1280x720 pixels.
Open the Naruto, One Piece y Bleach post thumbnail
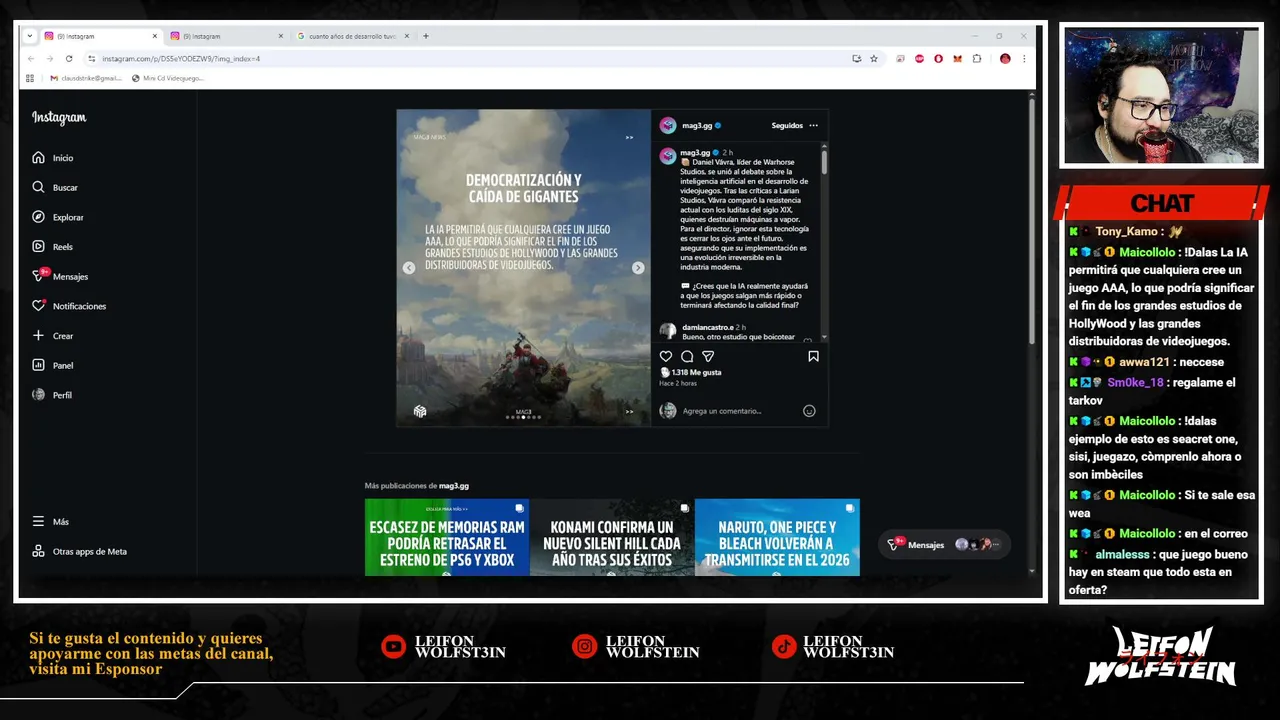pyautogui.click(x=777, y=537)
